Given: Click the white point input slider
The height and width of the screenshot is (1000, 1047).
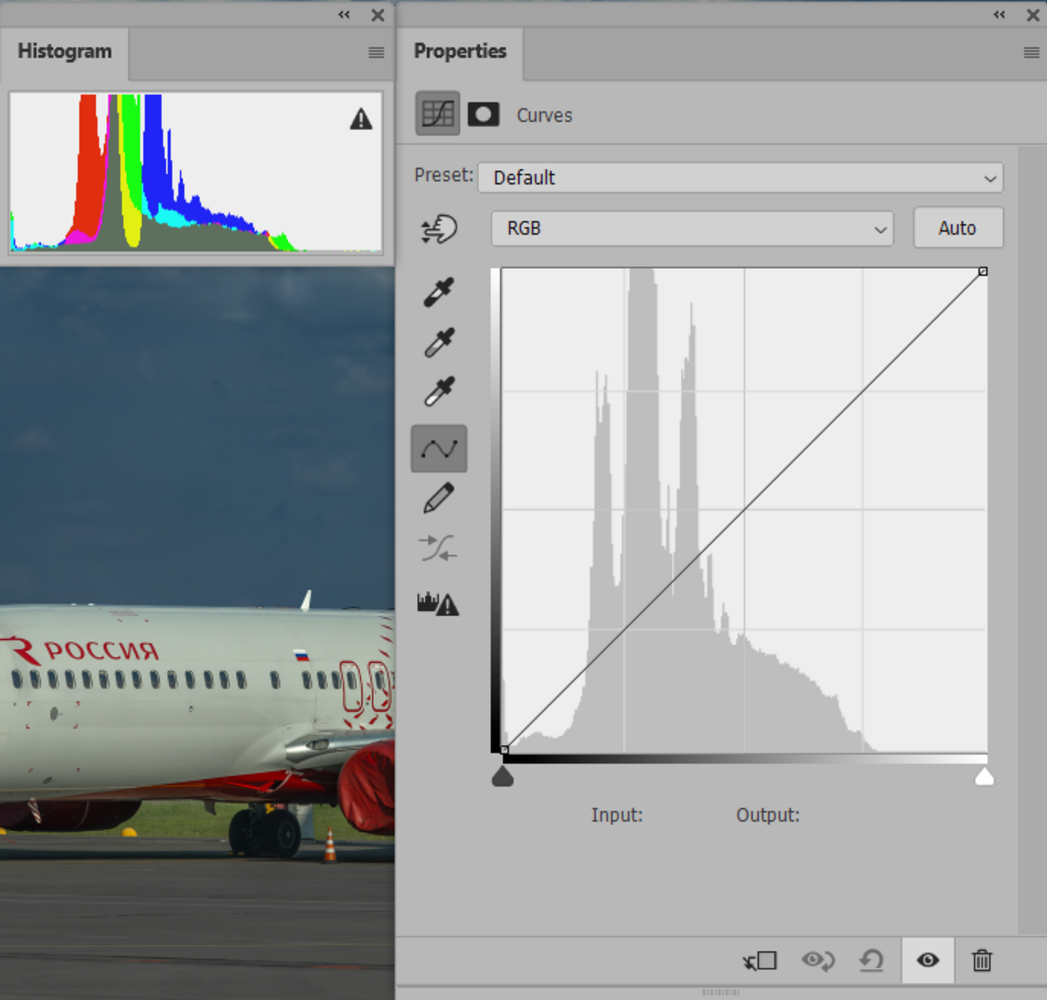Looking at the screenshot, I should (984, 777).
